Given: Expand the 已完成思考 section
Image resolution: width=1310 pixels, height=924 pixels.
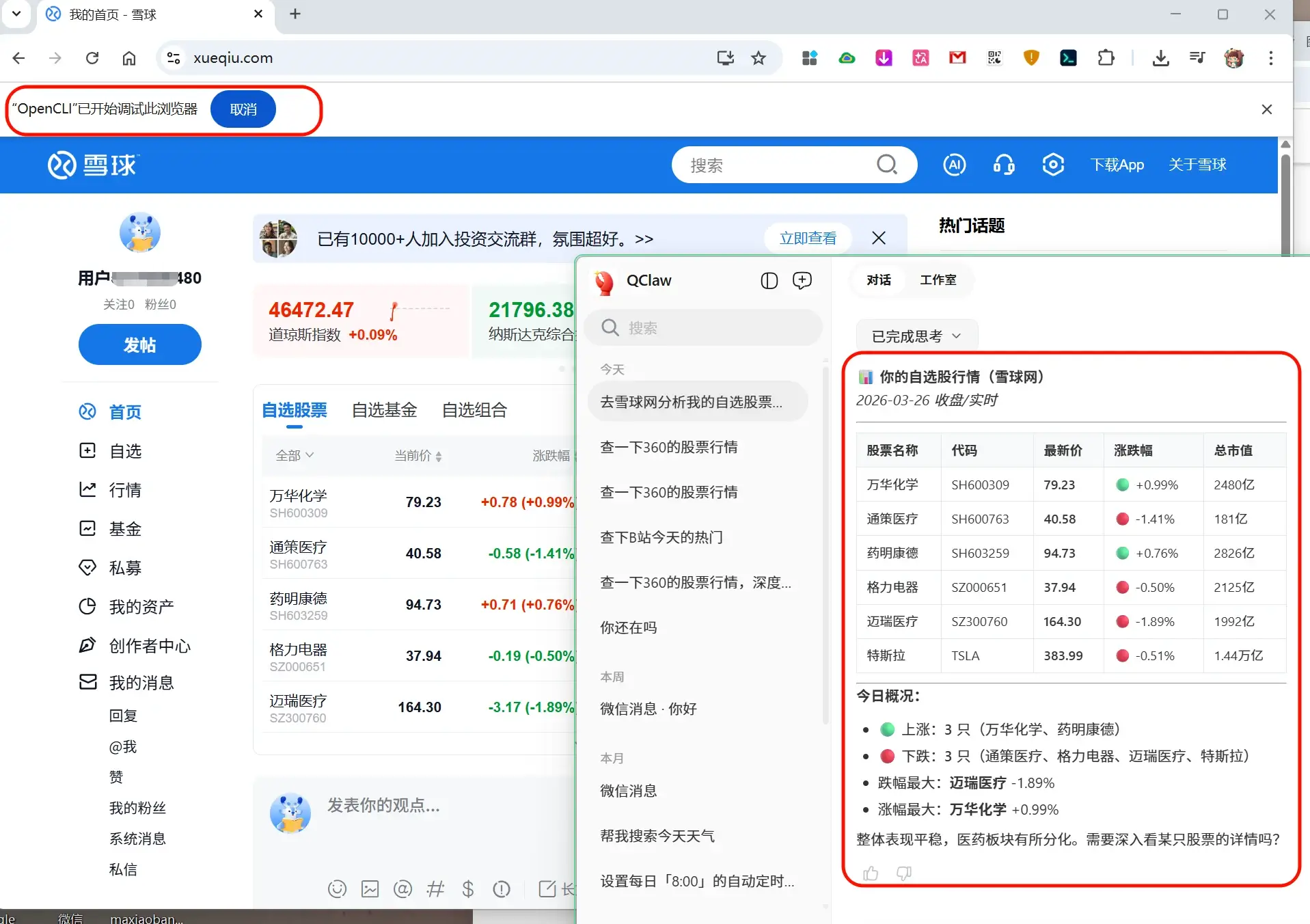Looking at the screenshot, I should [916, 336].
